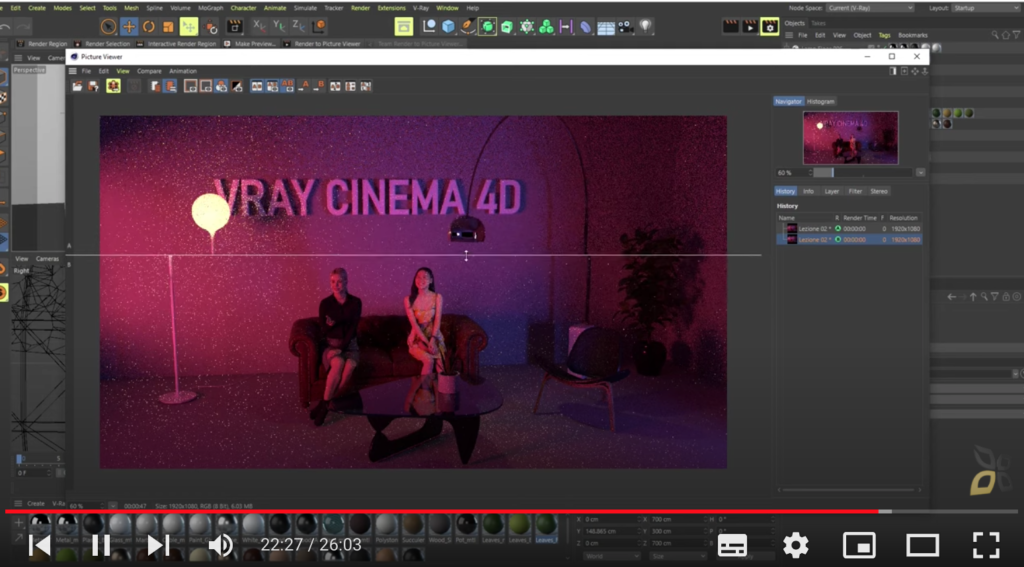Skip to next video
1024x567 pixels.
[158, 545]
